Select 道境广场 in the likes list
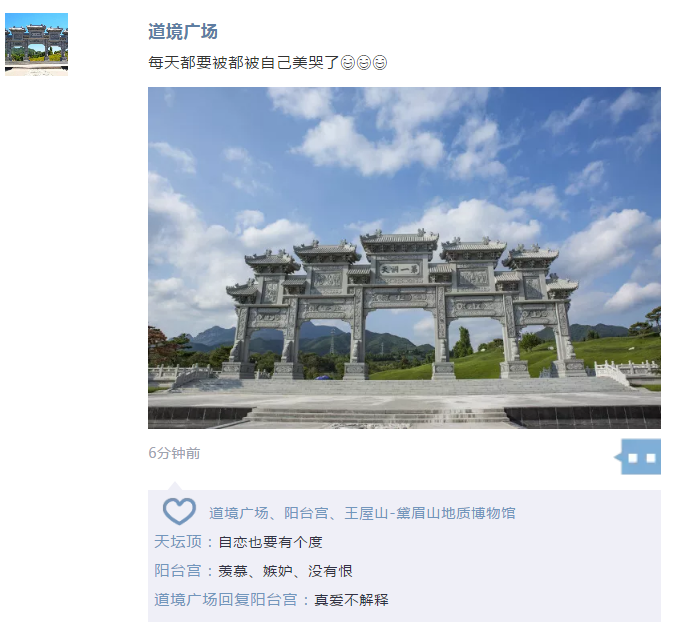 238,513
